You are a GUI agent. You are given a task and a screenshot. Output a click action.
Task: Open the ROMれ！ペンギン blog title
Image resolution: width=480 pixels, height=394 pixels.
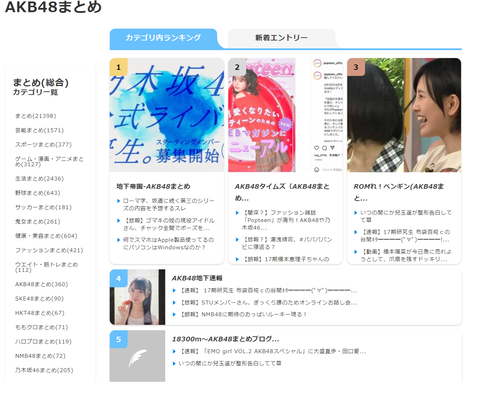tap(399, 192)
